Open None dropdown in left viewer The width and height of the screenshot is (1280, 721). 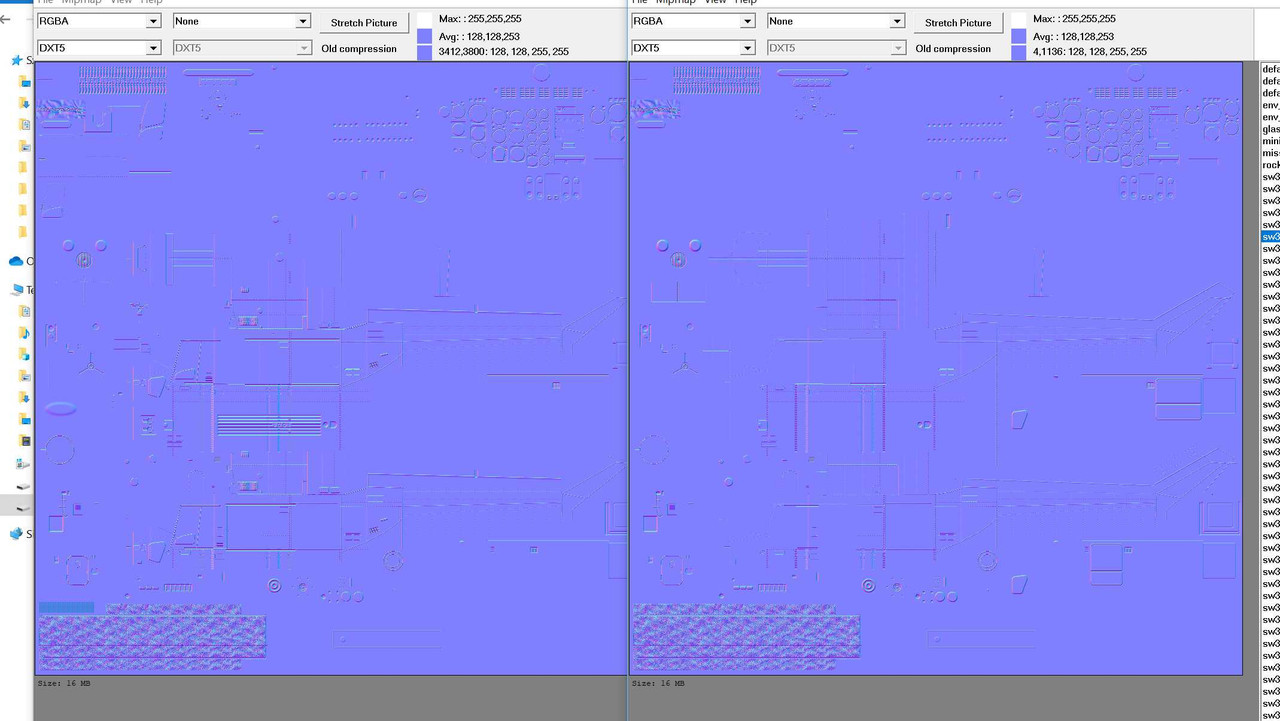[242, 21]
